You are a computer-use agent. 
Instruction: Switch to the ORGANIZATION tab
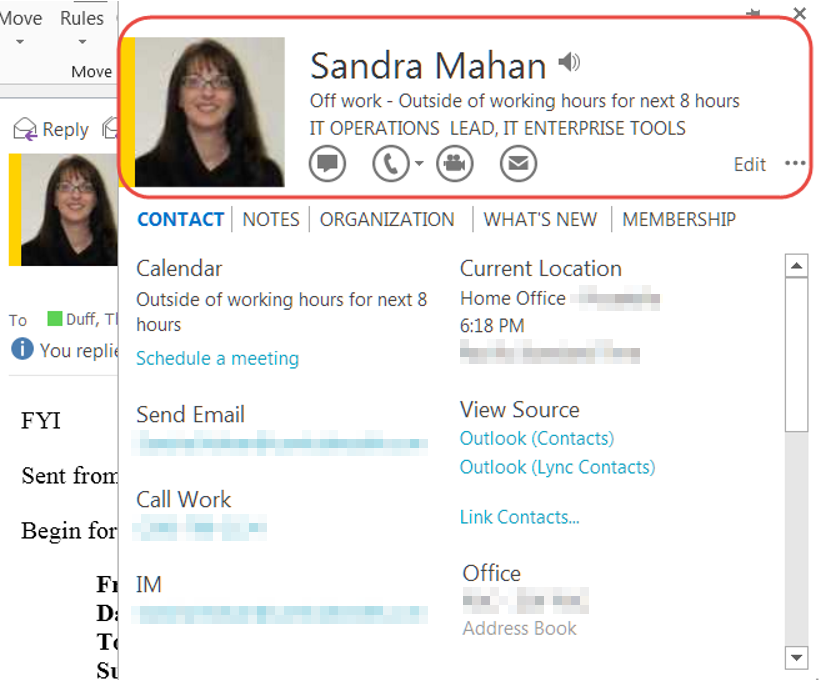point(387,219)
